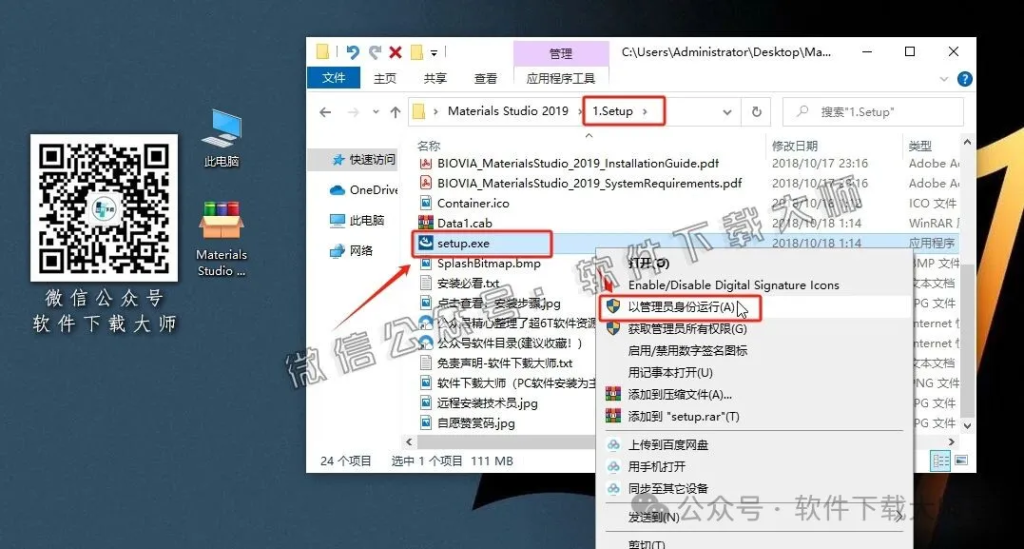
Task: Select BIOVIA_MaterialsStudio_2019_InstallationGuide.pdf
Action: point(578,163)
